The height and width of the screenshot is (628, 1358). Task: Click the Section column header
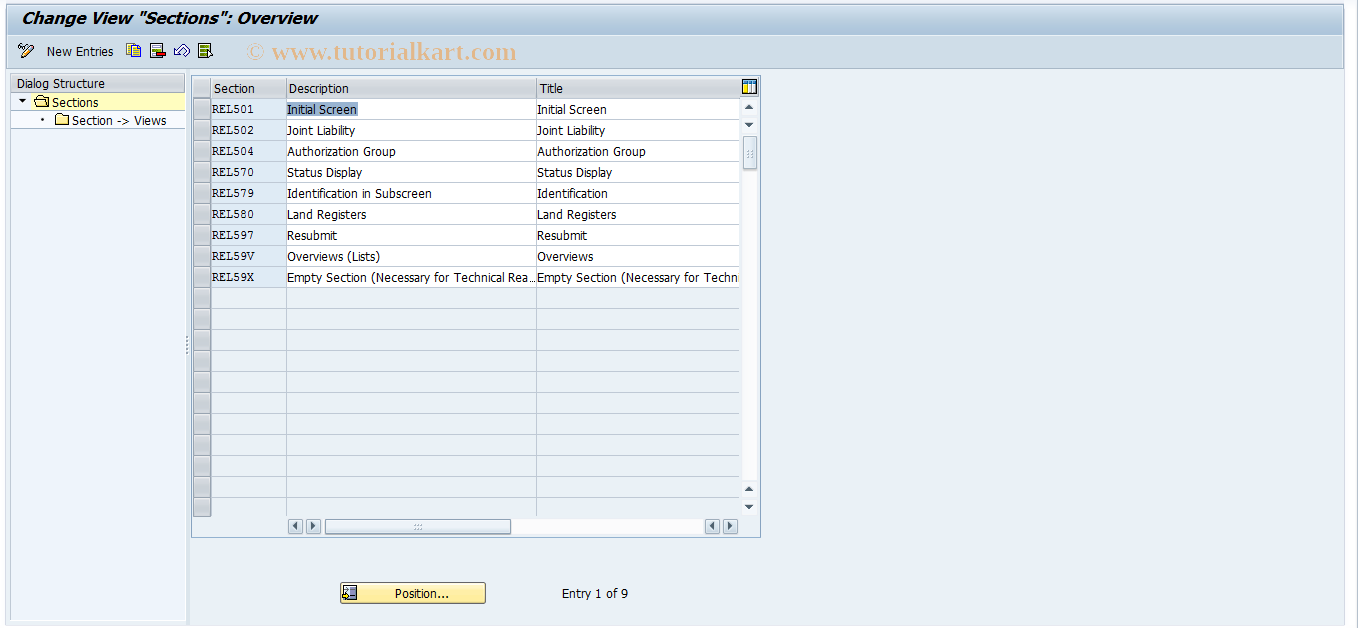(248, 88)
